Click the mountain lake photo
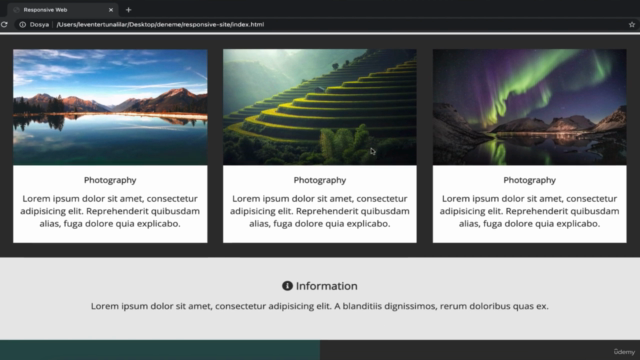640x360 pixels. 110,107
